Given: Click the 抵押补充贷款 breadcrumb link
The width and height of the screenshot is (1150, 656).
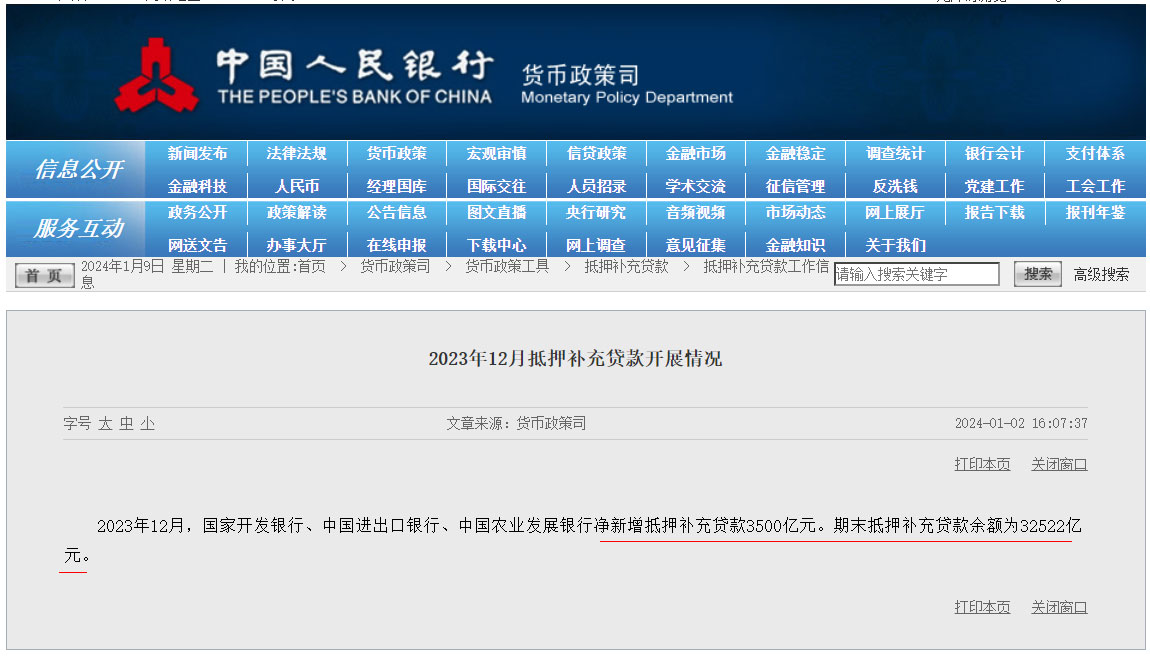Looking at the screenshot, I should click(626, 266).
